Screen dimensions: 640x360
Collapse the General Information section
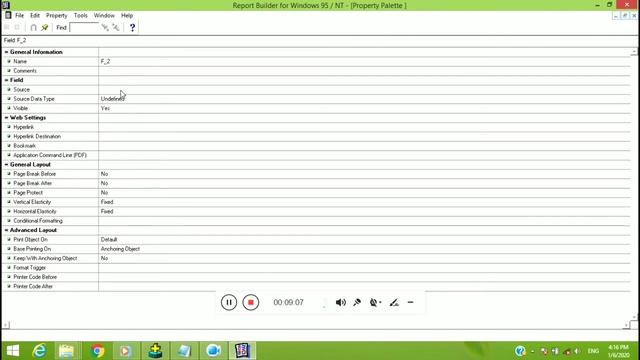click(6, 52)
